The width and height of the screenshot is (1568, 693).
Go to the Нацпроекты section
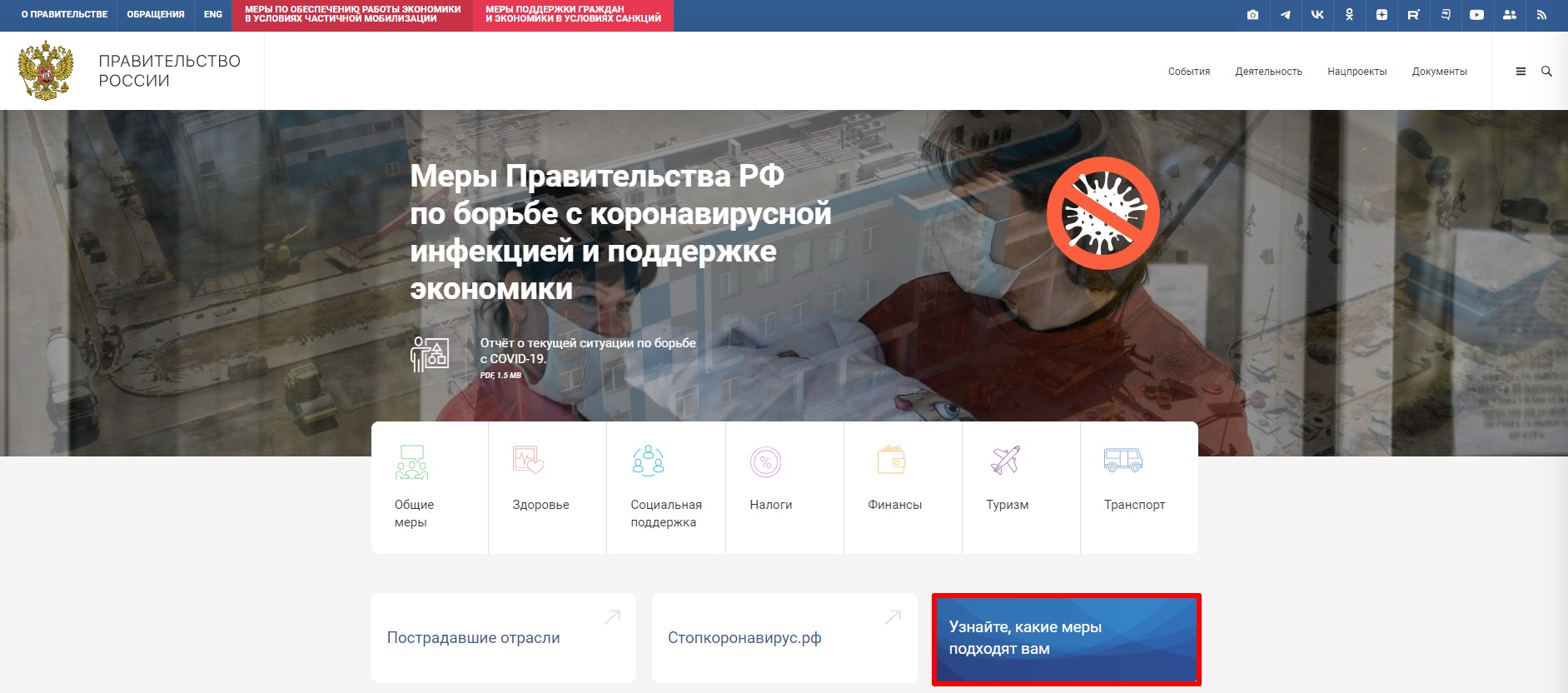(1357, 72)
